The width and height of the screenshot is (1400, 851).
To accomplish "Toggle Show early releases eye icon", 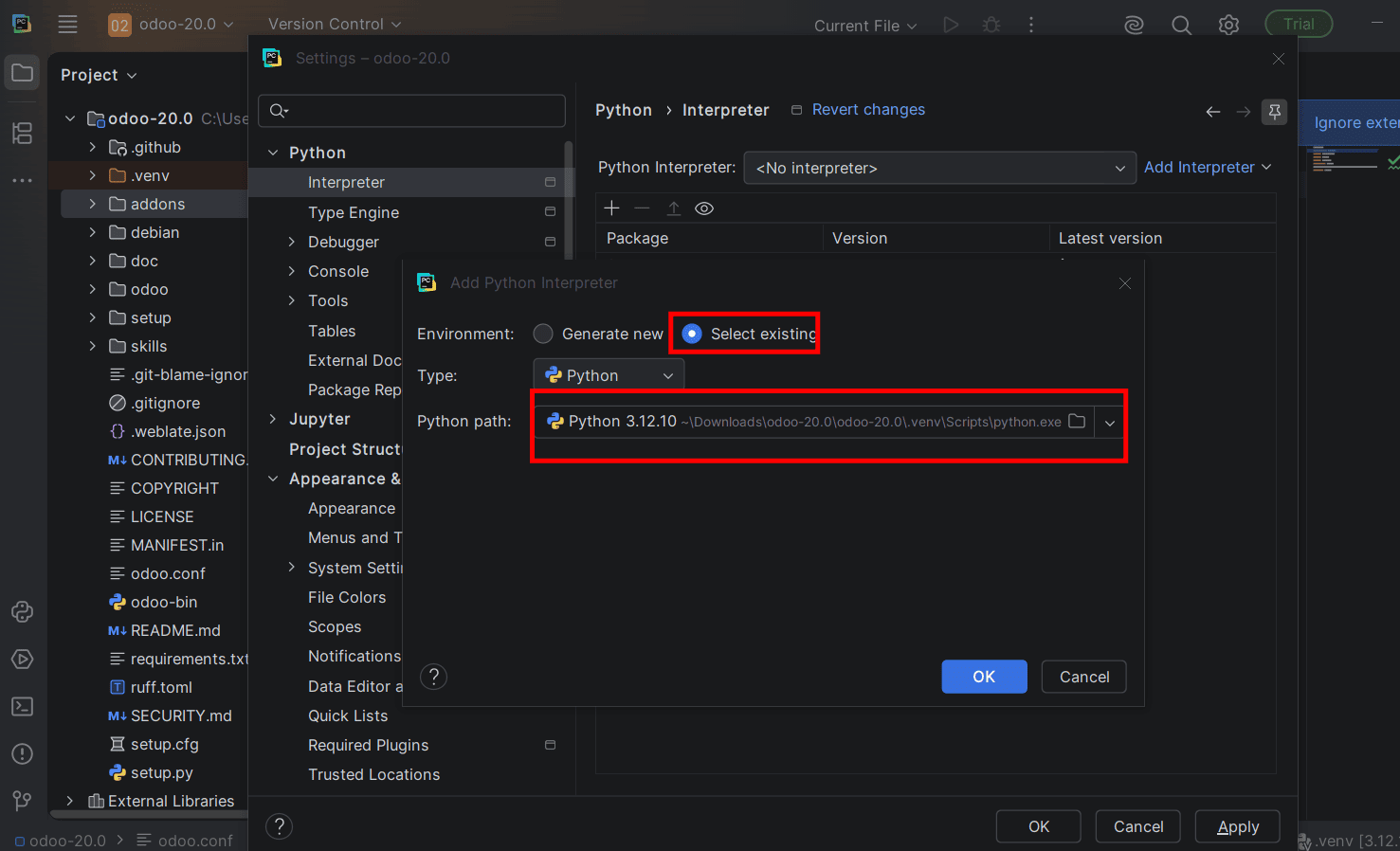I will (704, 208).
